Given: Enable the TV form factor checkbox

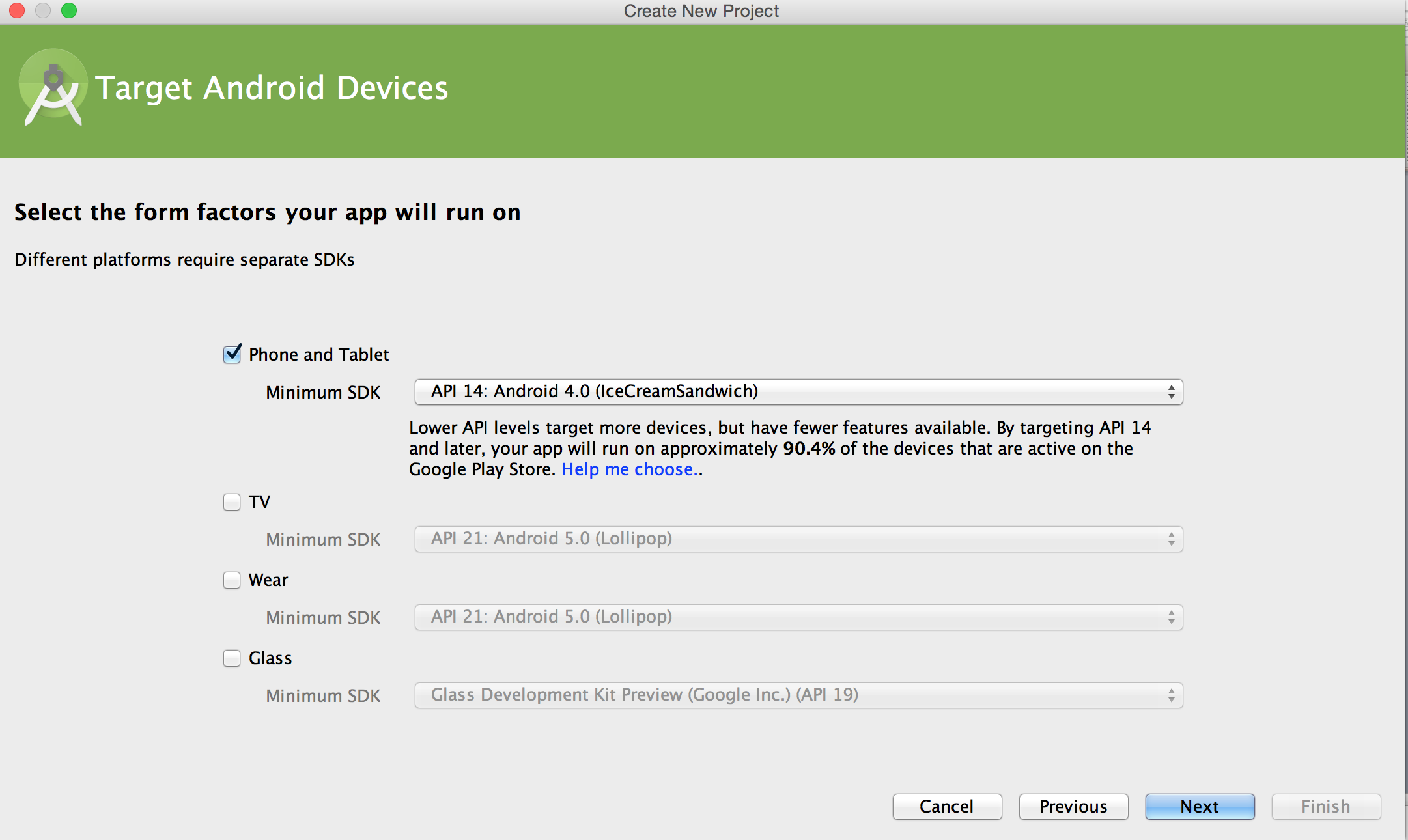Looking at the screenshot, I should (x=232, y=502).
